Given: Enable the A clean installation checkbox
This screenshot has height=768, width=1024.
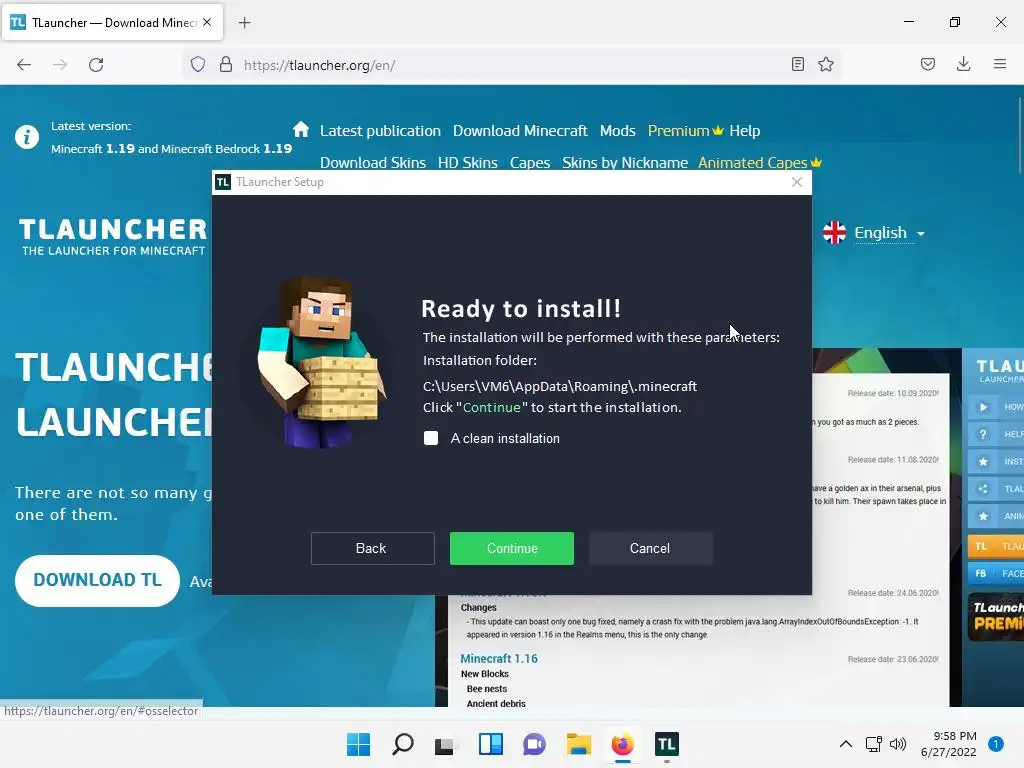Looking at the screenshot, I should [x=431, y=438].
